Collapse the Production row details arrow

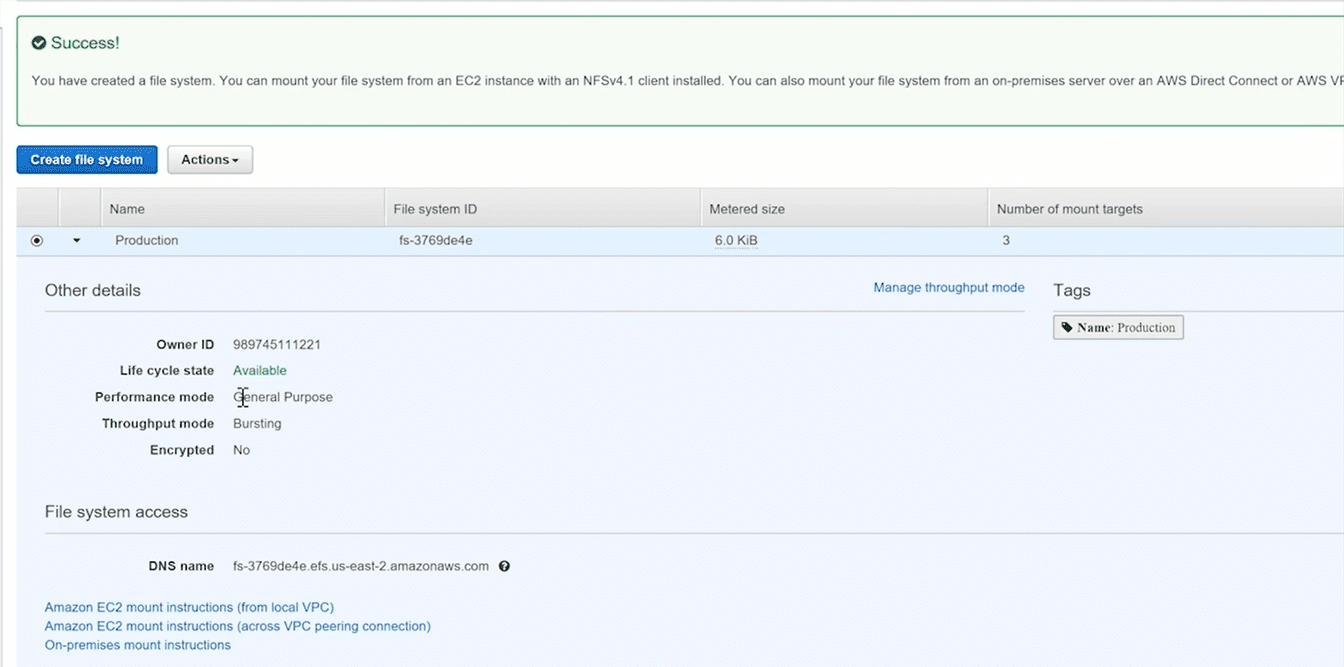click(77, 241)
